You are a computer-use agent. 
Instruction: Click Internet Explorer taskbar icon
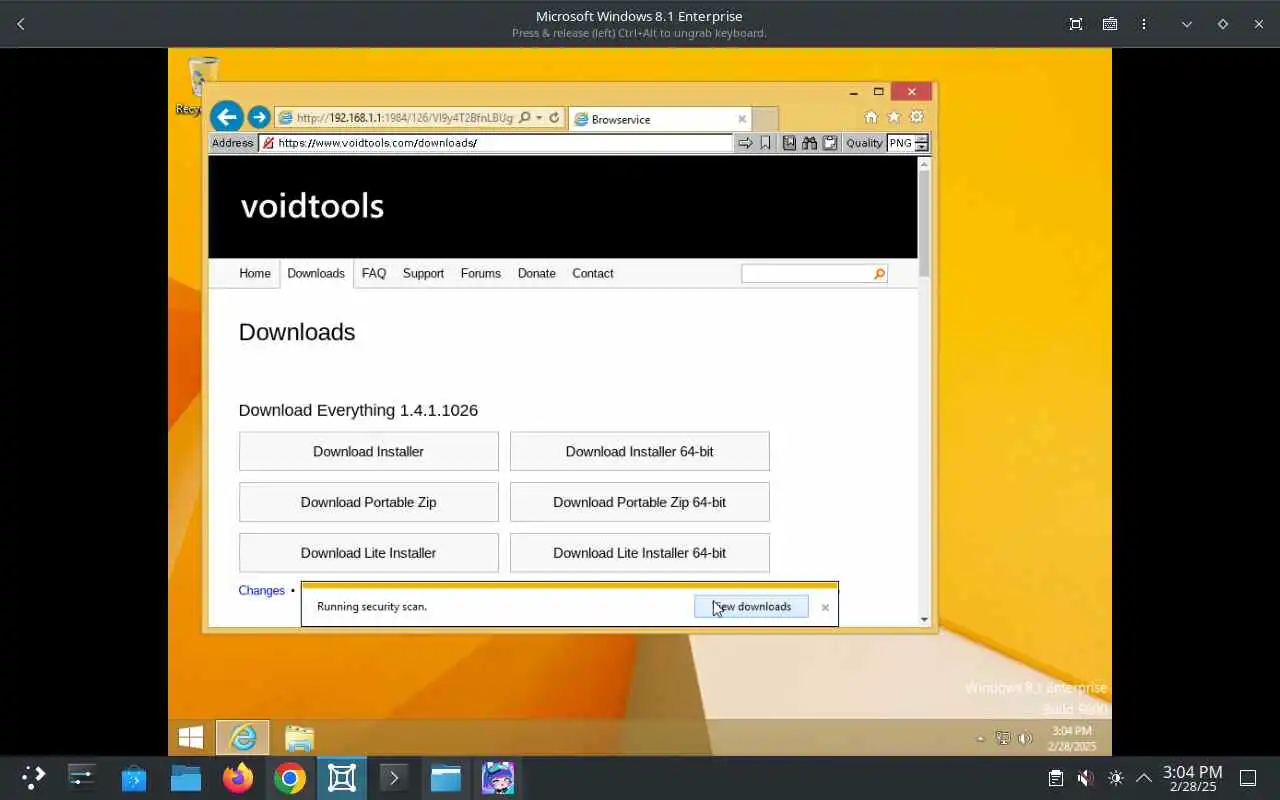243,738
